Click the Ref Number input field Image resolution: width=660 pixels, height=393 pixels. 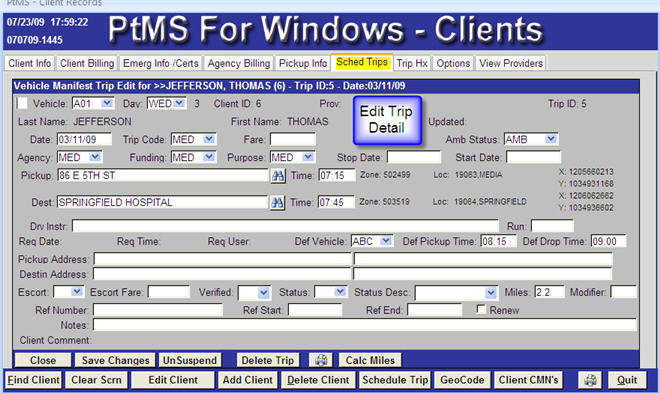click(158, 310)
